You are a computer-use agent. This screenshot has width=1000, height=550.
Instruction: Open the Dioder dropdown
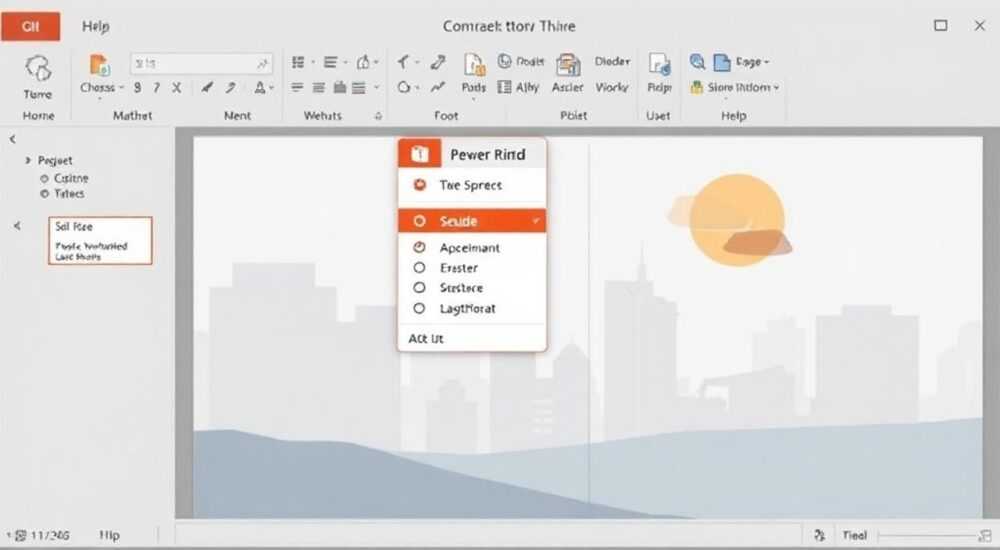[612, 61]
